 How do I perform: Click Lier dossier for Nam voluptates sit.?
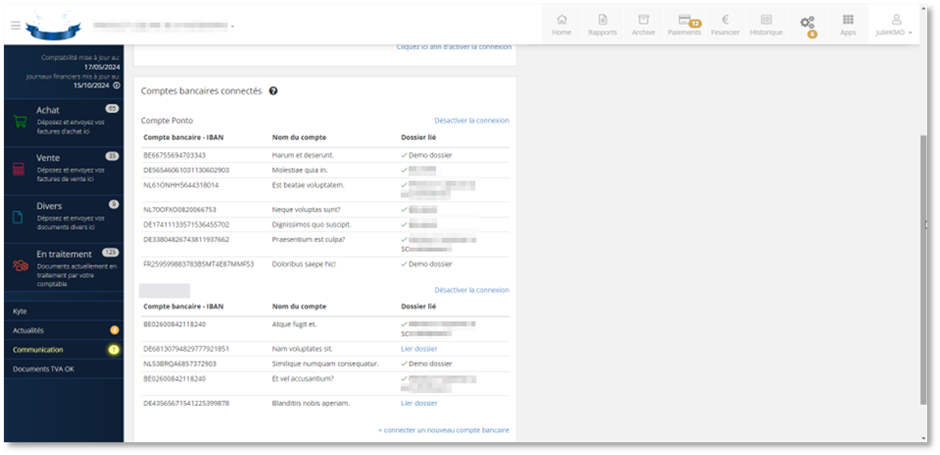pyautogui.click(x=419, y=349)
